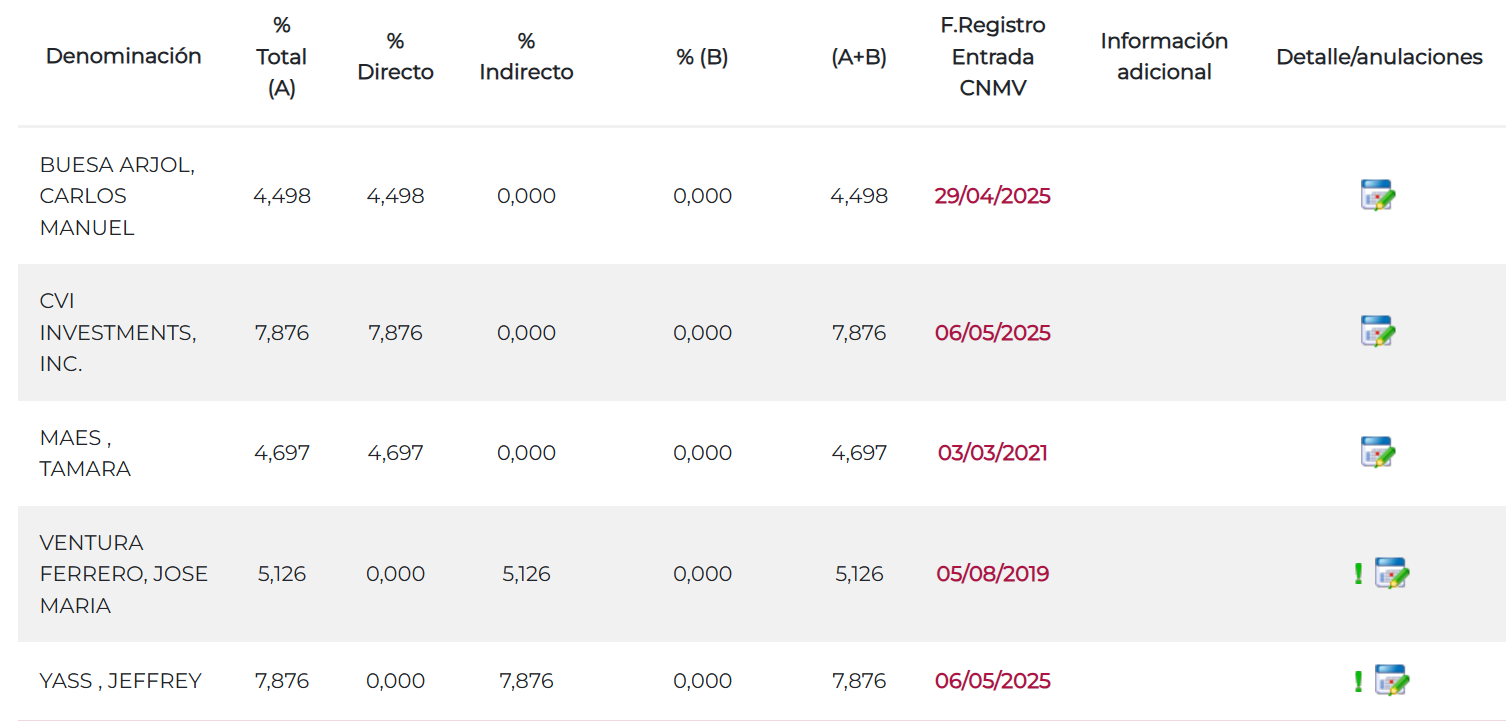Open the 05/08/2019 registration date link
This screenshot has width=1512, height=721.
(x=992, y=574)
